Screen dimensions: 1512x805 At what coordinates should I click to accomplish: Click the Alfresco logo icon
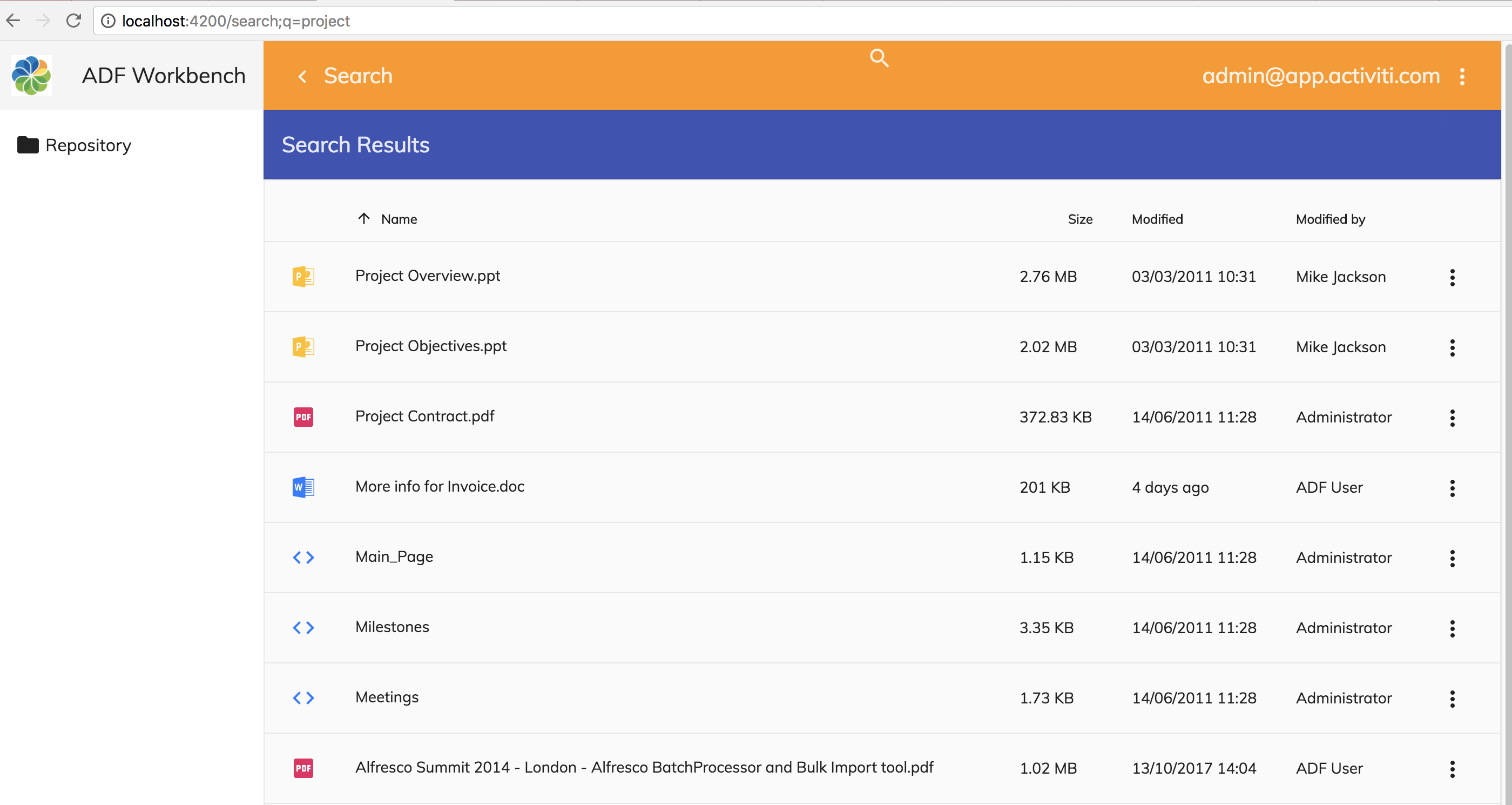(32, 76)
